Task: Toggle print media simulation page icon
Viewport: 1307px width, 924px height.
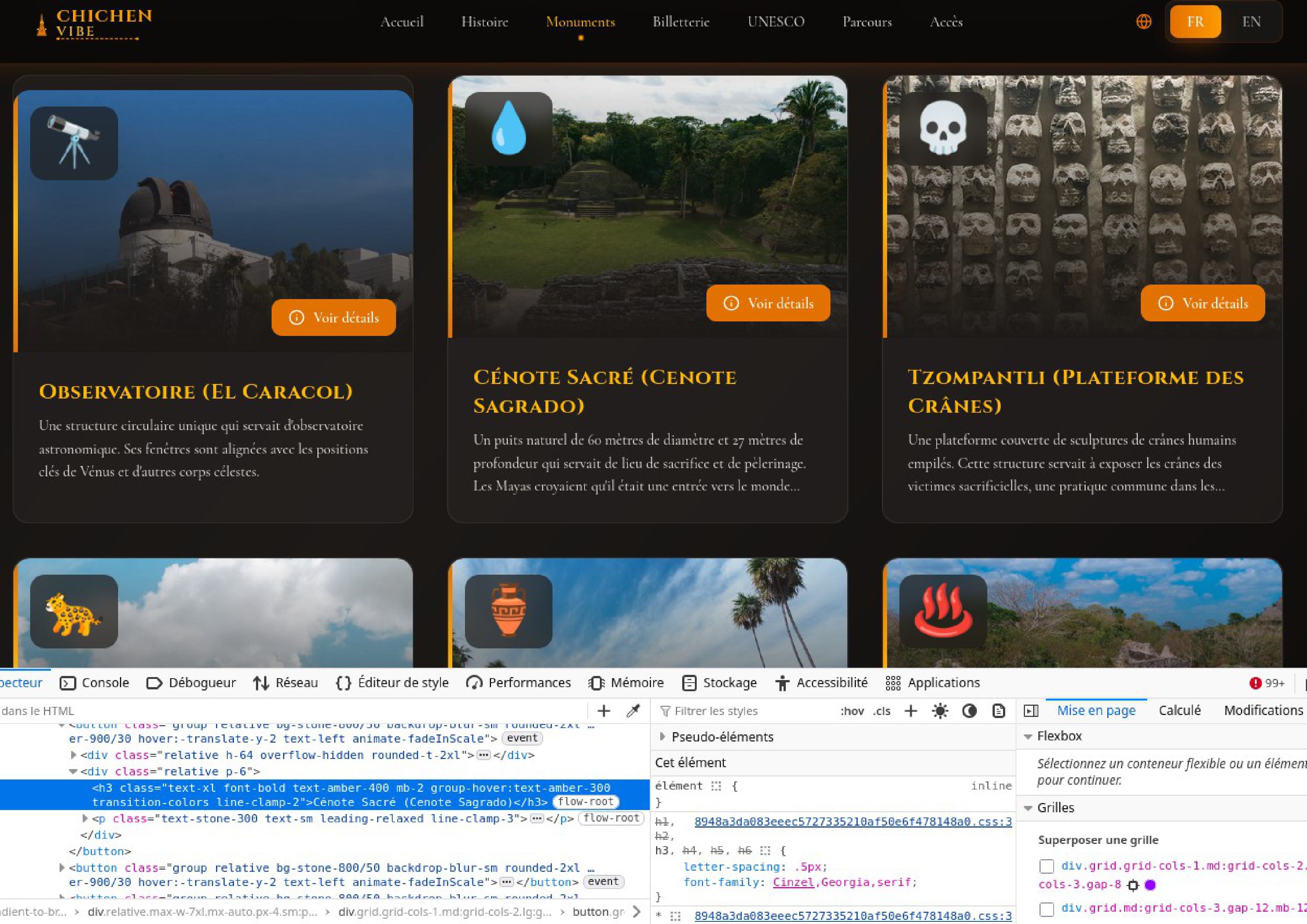Action: 999,711
